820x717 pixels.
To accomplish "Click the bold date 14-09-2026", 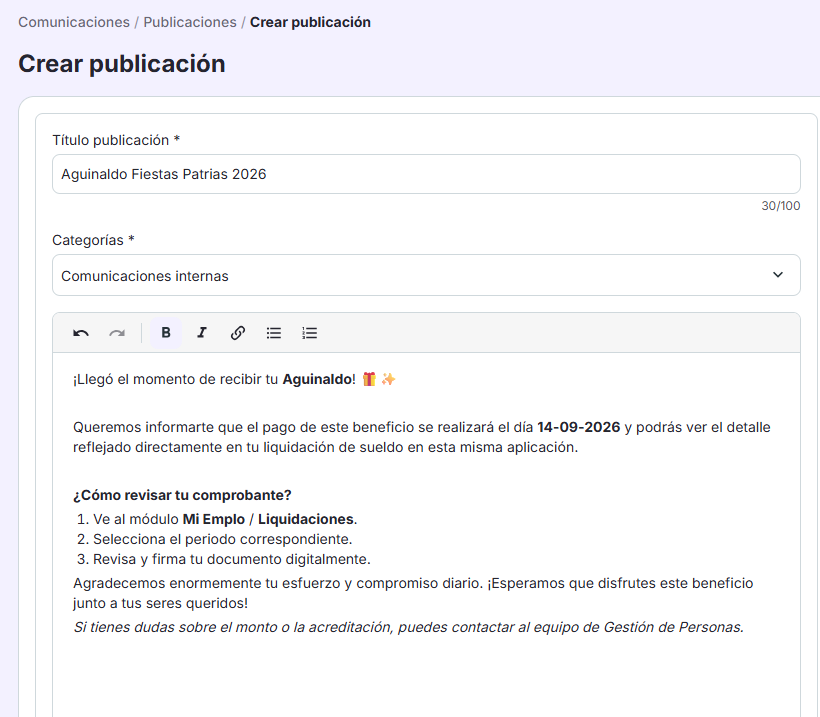I will click(578, 427).
